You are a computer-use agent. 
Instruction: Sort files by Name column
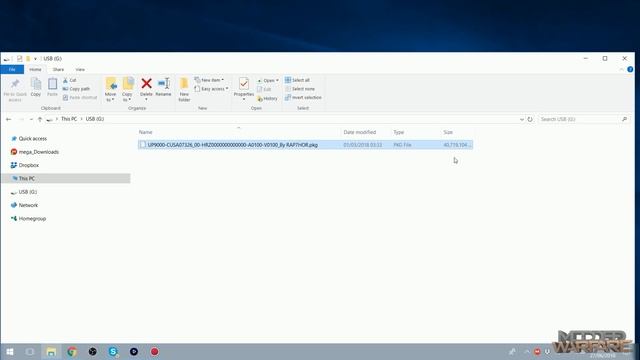click(146, 132)
